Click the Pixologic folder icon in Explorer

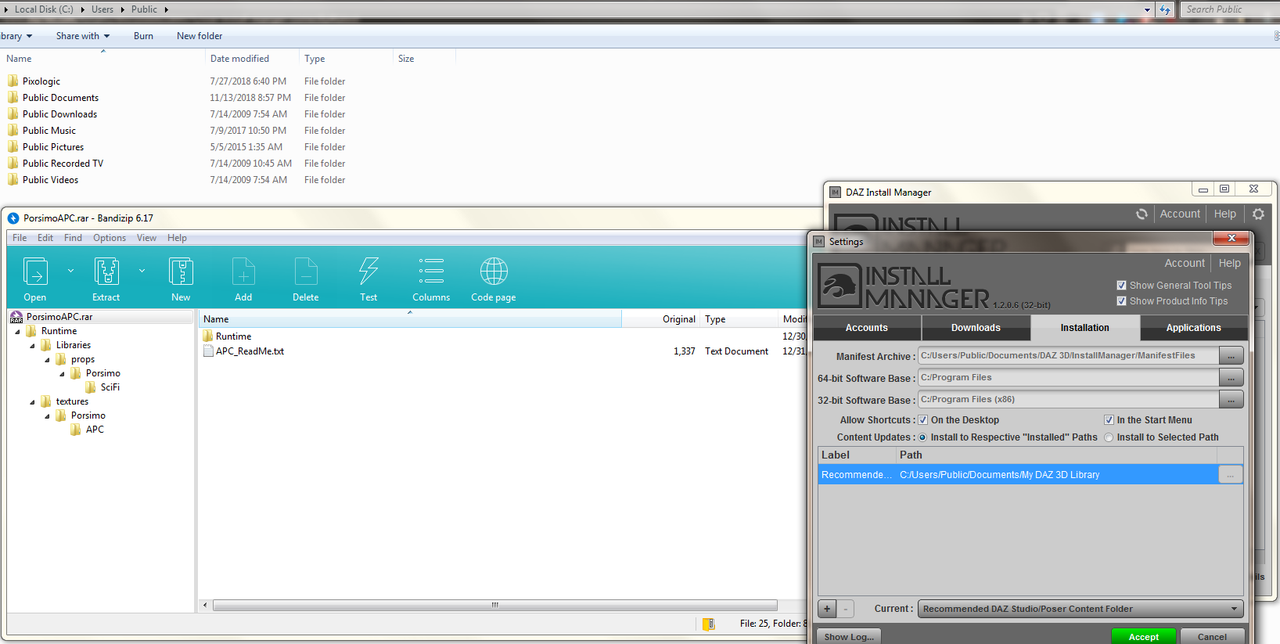13,81
